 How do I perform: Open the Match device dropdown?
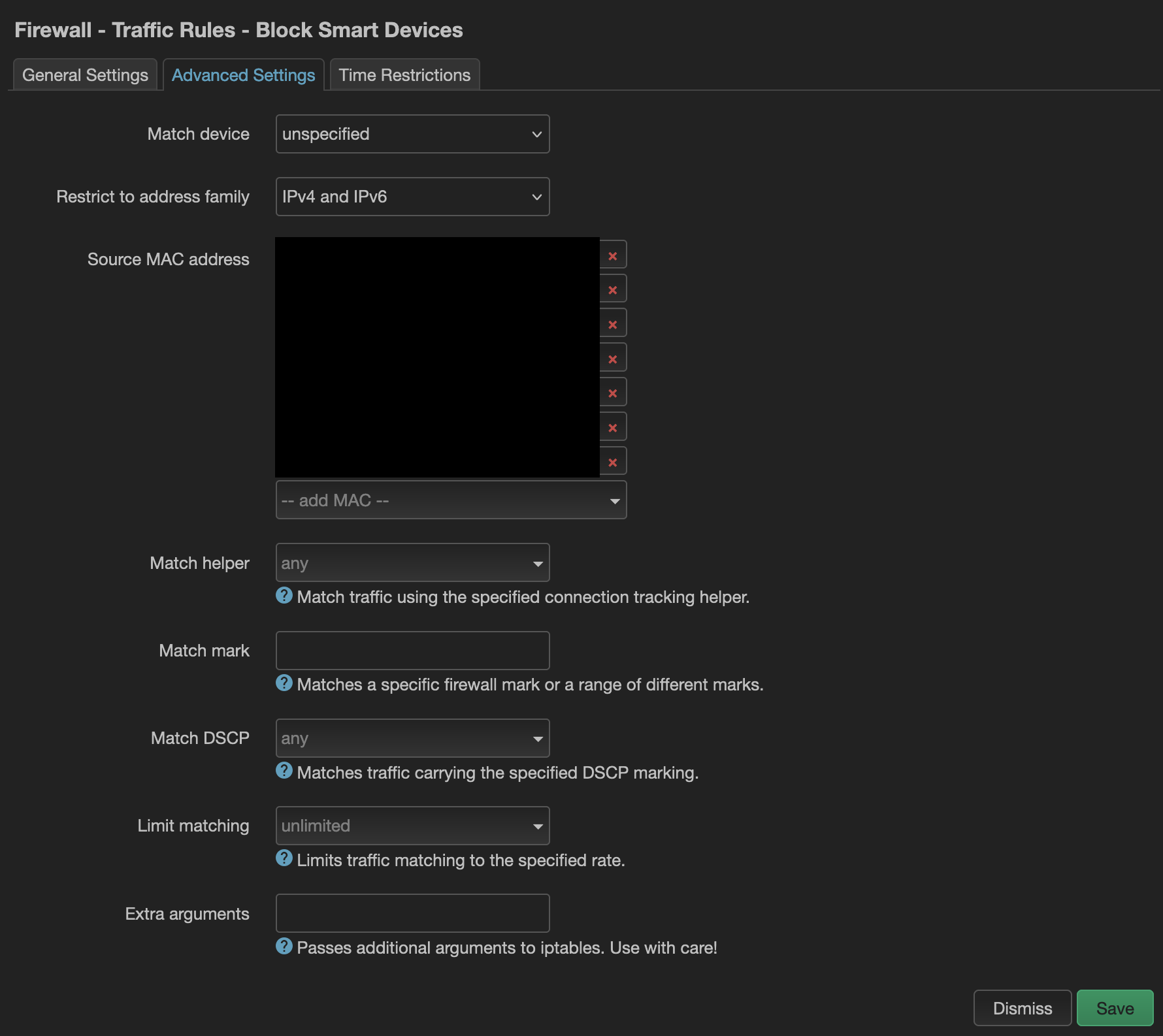tap(412, 134)
